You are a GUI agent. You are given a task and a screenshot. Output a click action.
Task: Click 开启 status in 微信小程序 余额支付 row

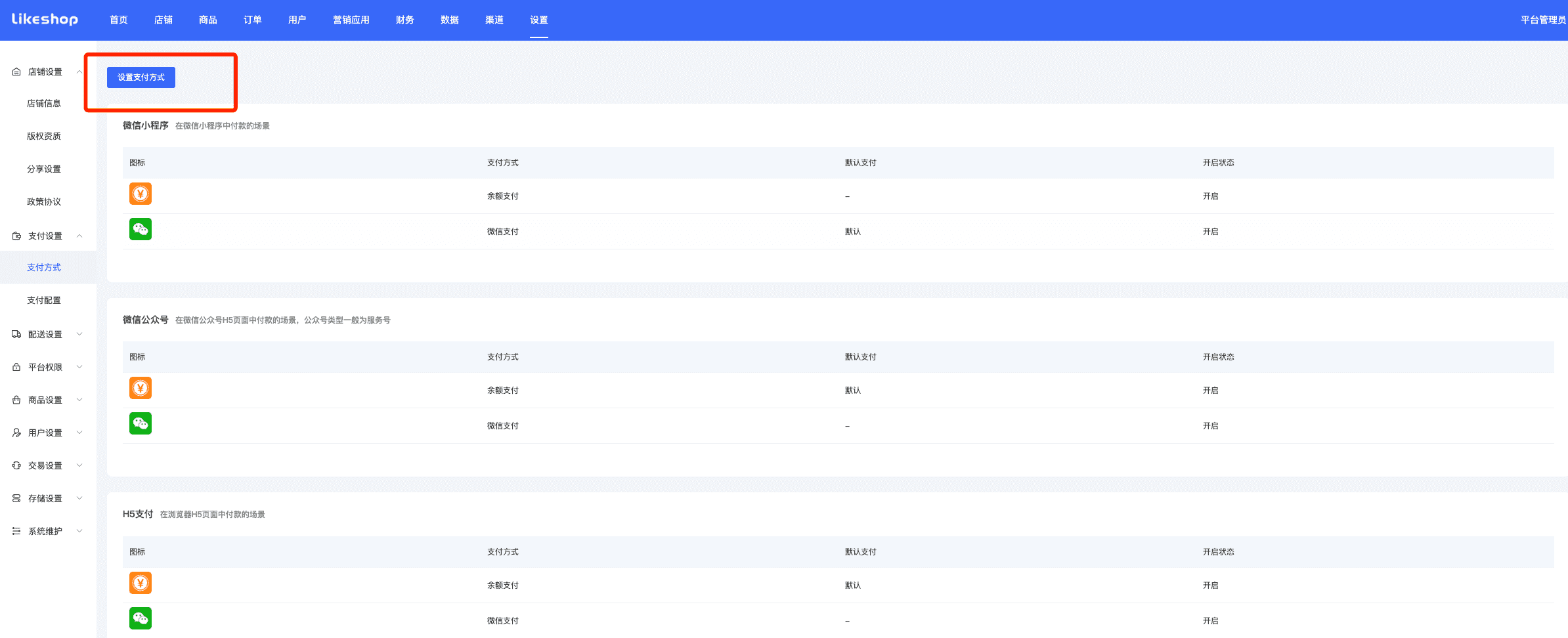[x=1211, y=196]
